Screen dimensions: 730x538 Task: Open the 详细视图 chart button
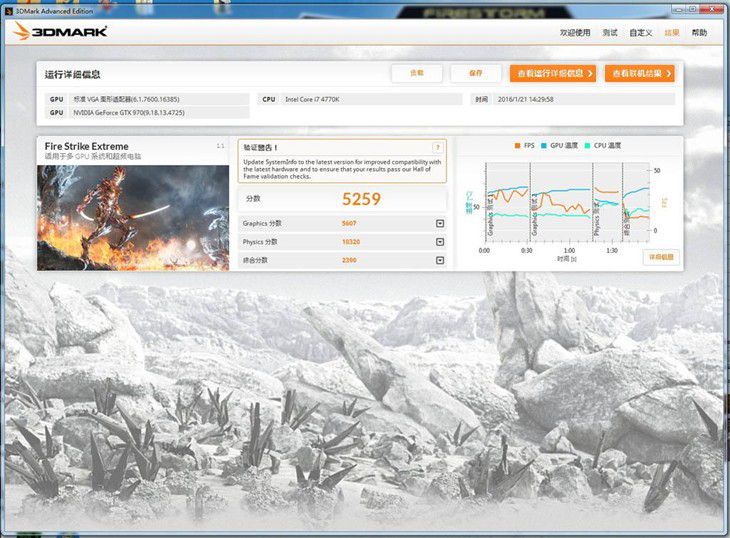661,257
